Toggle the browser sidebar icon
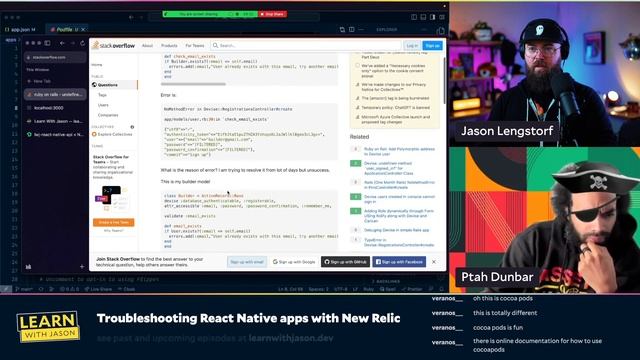 [47, 43]
